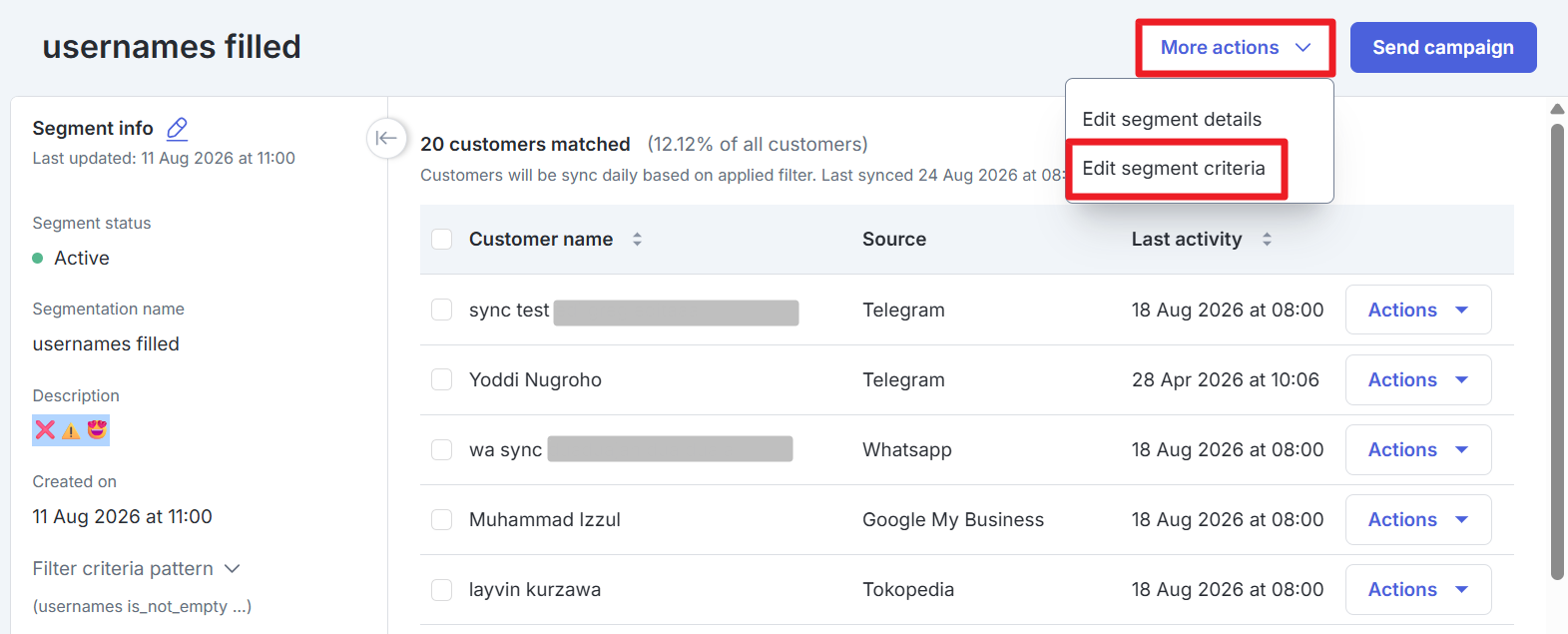Screen dimensions: 1568x634
Task: Click the usernames is_not_empty filter text
Action: (x=142, y=606)
